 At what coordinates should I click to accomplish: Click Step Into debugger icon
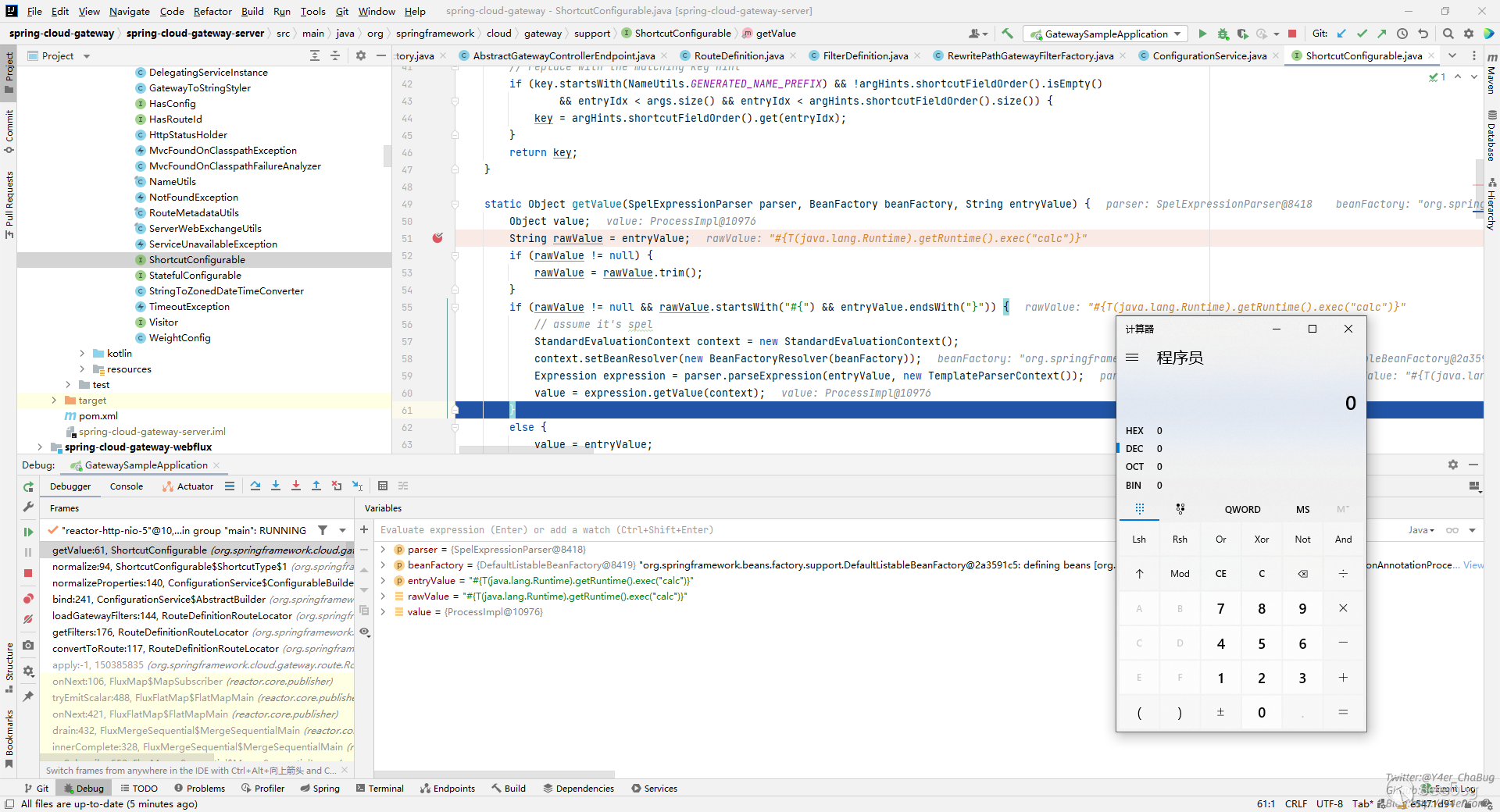point(276,486)
